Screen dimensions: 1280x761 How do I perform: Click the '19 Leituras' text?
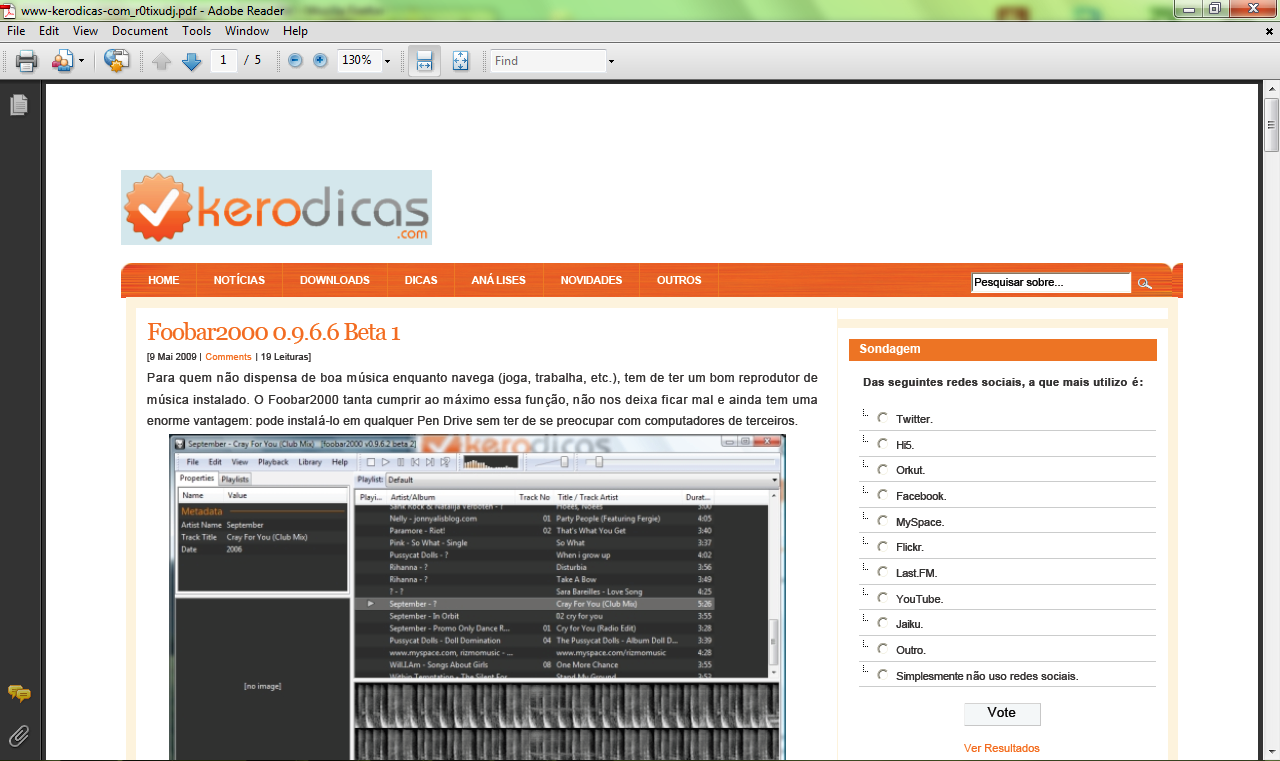(x=286, y=356)
